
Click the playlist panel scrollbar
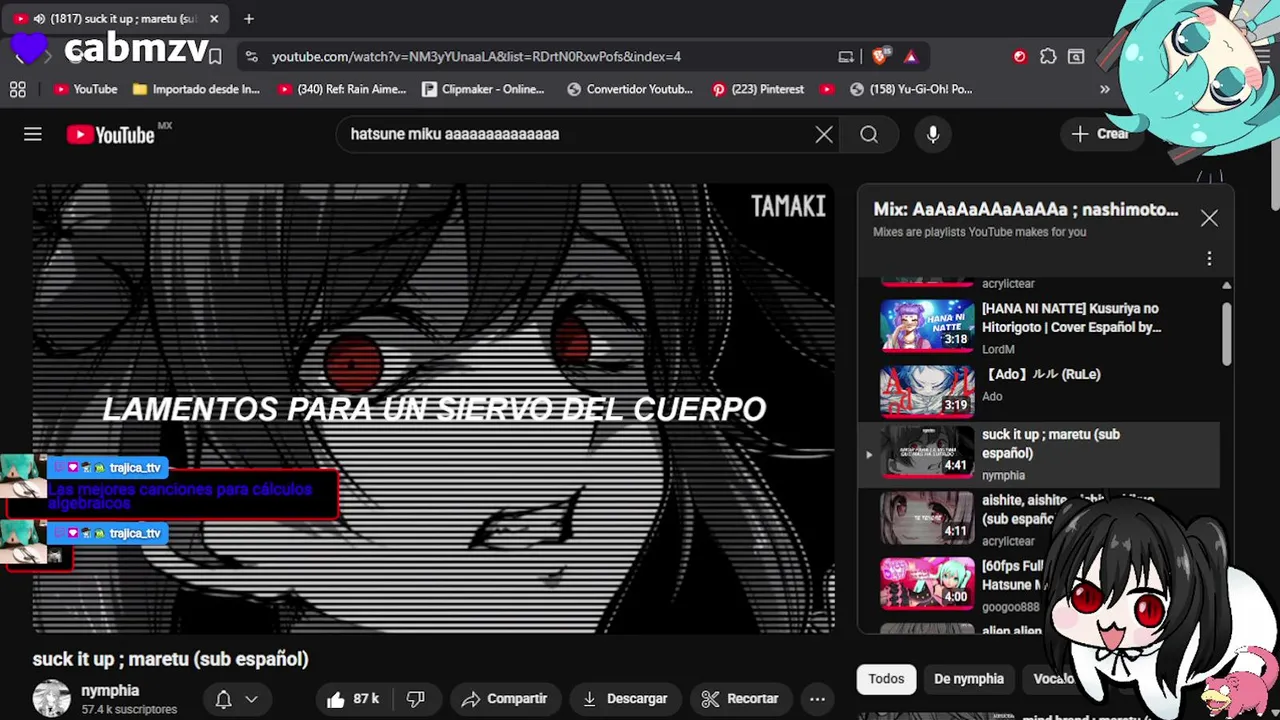click(x=1227, y=335)
